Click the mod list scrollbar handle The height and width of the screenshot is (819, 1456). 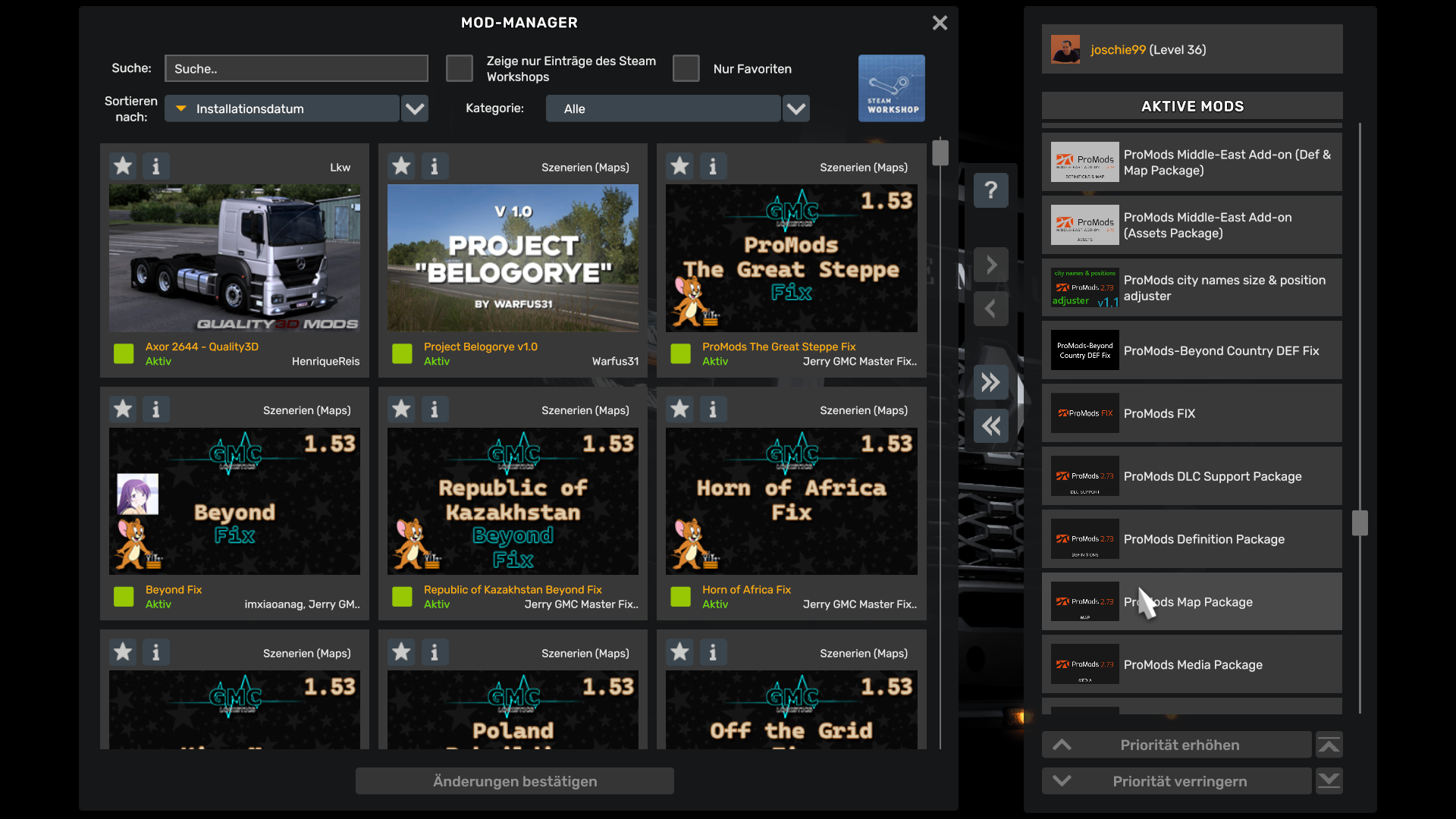coord(940,152)
